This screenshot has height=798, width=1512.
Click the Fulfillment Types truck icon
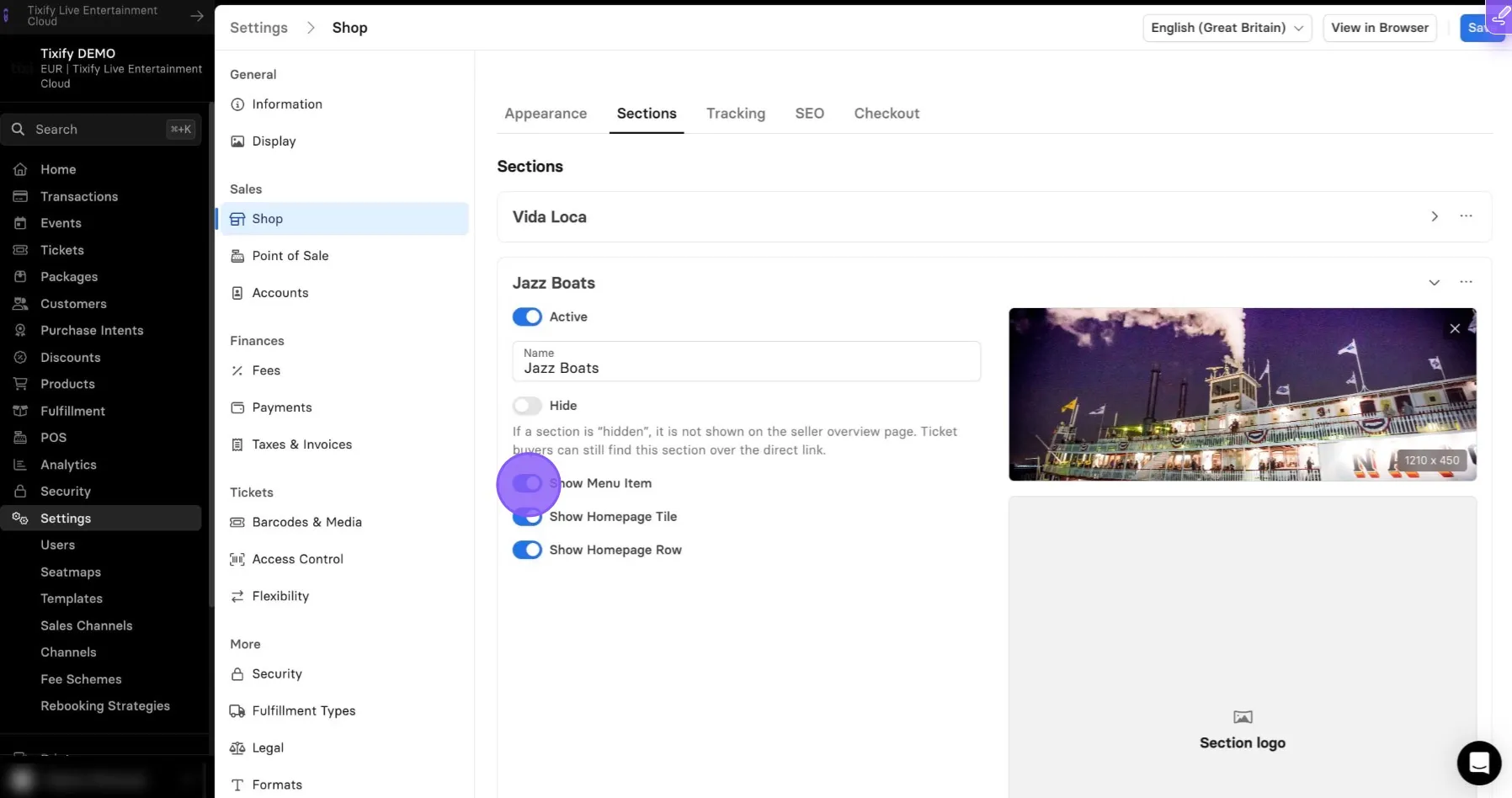pos(237,711)
